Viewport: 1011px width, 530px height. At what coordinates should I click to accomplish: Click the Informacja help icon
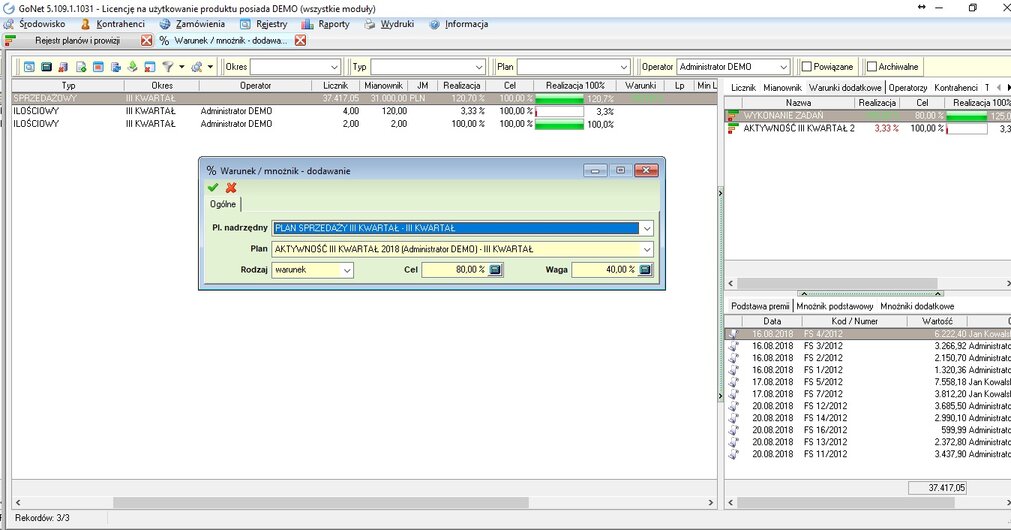435,24
